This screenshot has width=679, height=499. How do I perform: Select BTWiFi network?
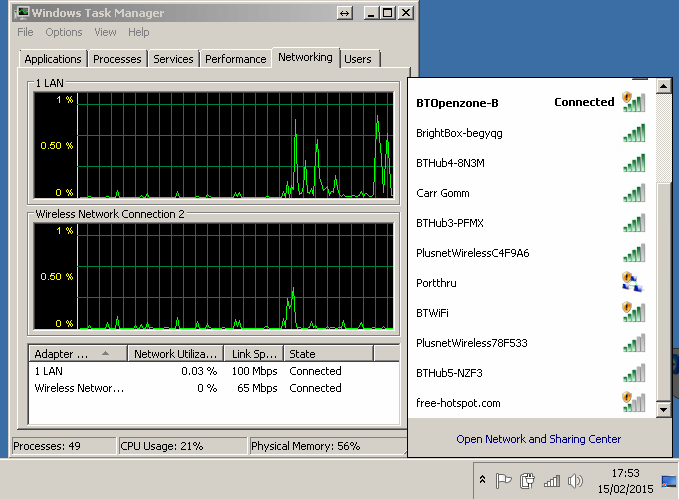(x=531, y=313)
